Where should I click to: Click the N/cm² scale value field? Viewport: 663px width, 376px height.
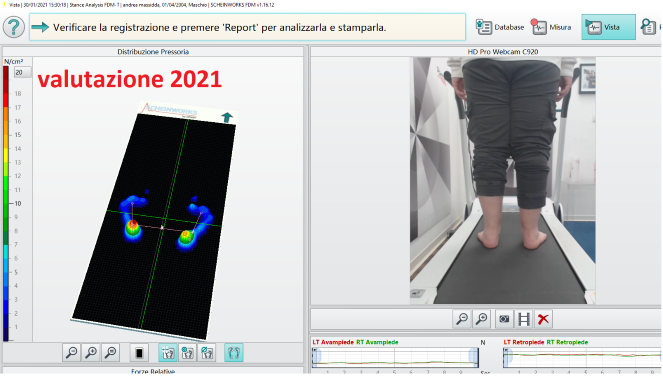[22, 72]
